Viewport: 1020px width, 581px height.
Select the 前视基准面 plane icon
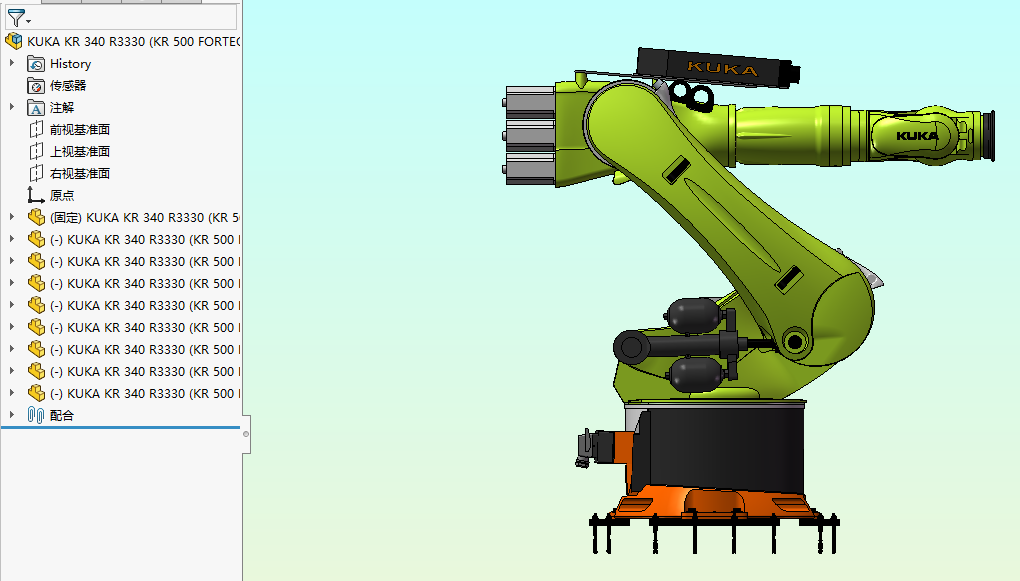point(36,129)
